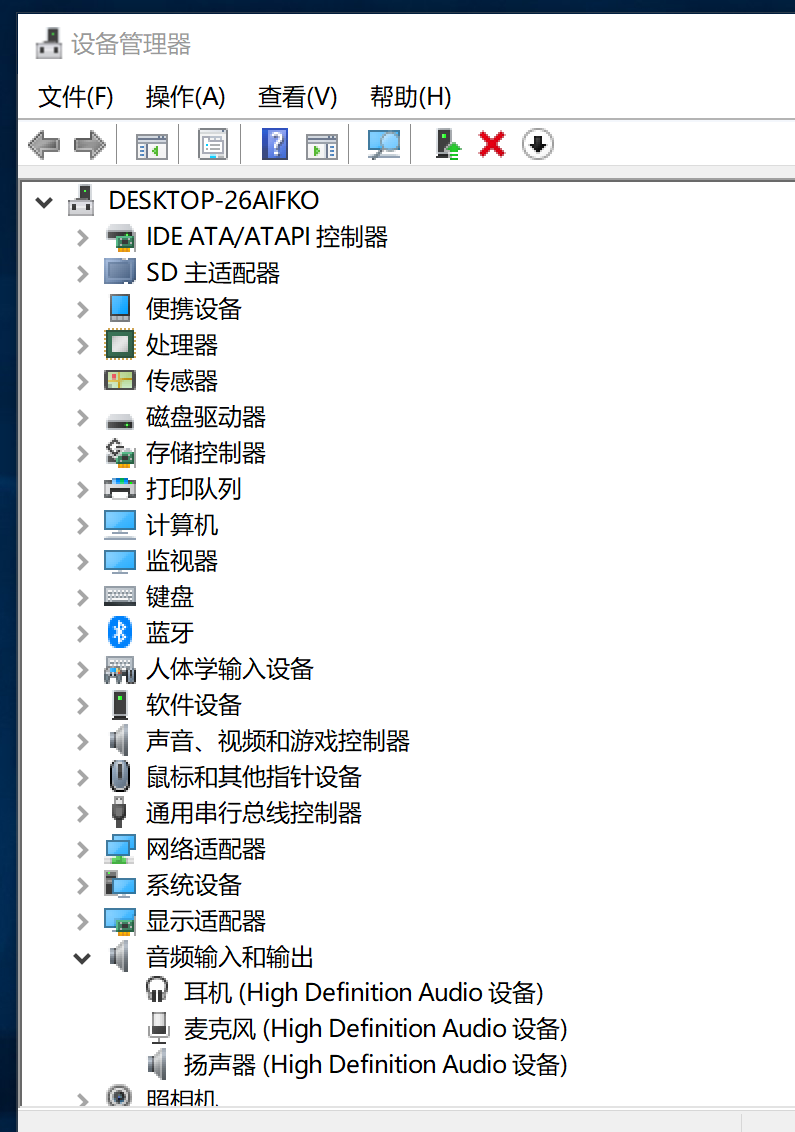This screenshot has height=1132, width=795.
Task: Expand the 系统设备 node chevron
Action: (x=82, y=886)
